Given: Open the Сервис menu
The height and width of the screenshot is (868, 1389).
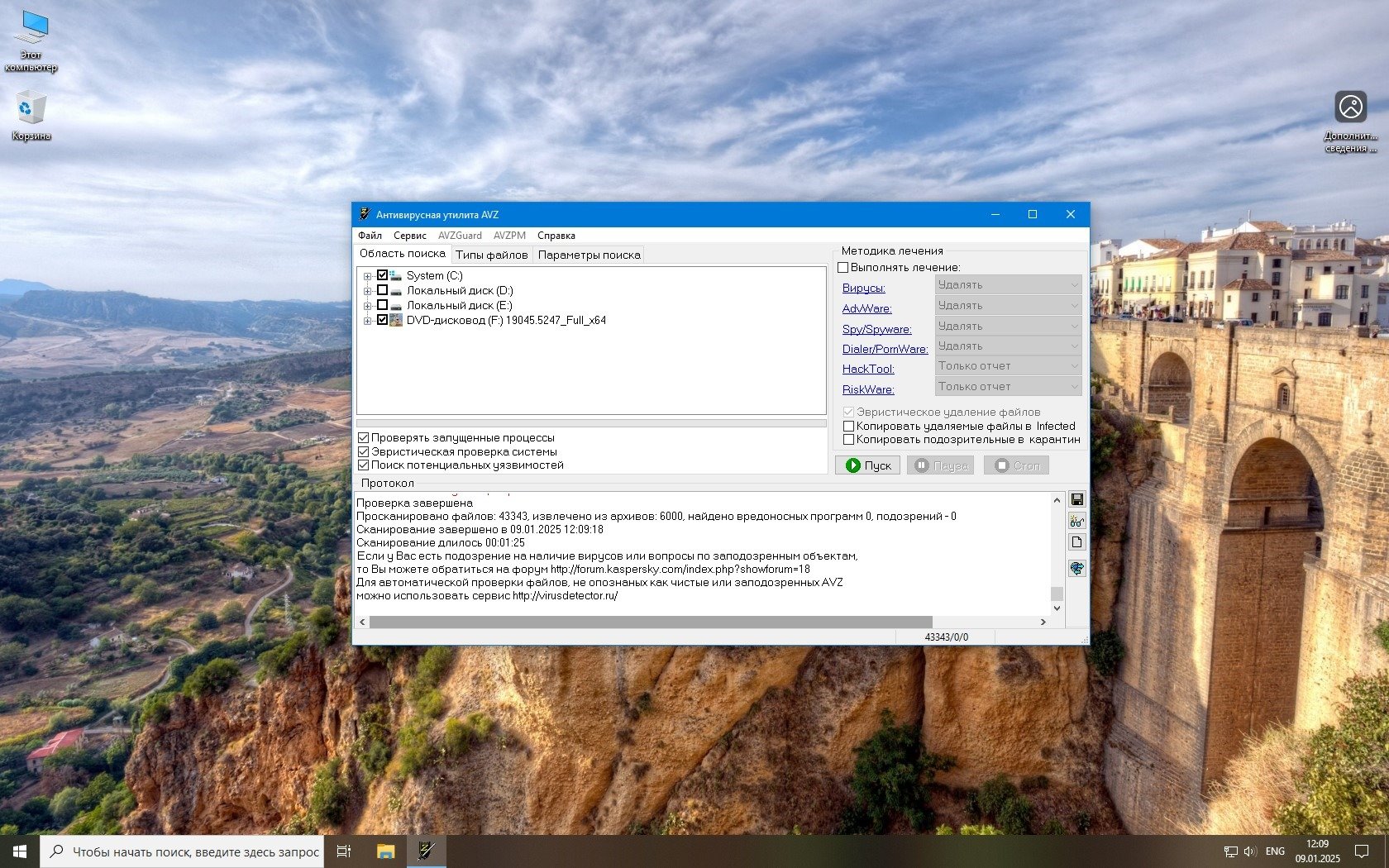Looking at the screenshot, I should [x=410, y=236].
